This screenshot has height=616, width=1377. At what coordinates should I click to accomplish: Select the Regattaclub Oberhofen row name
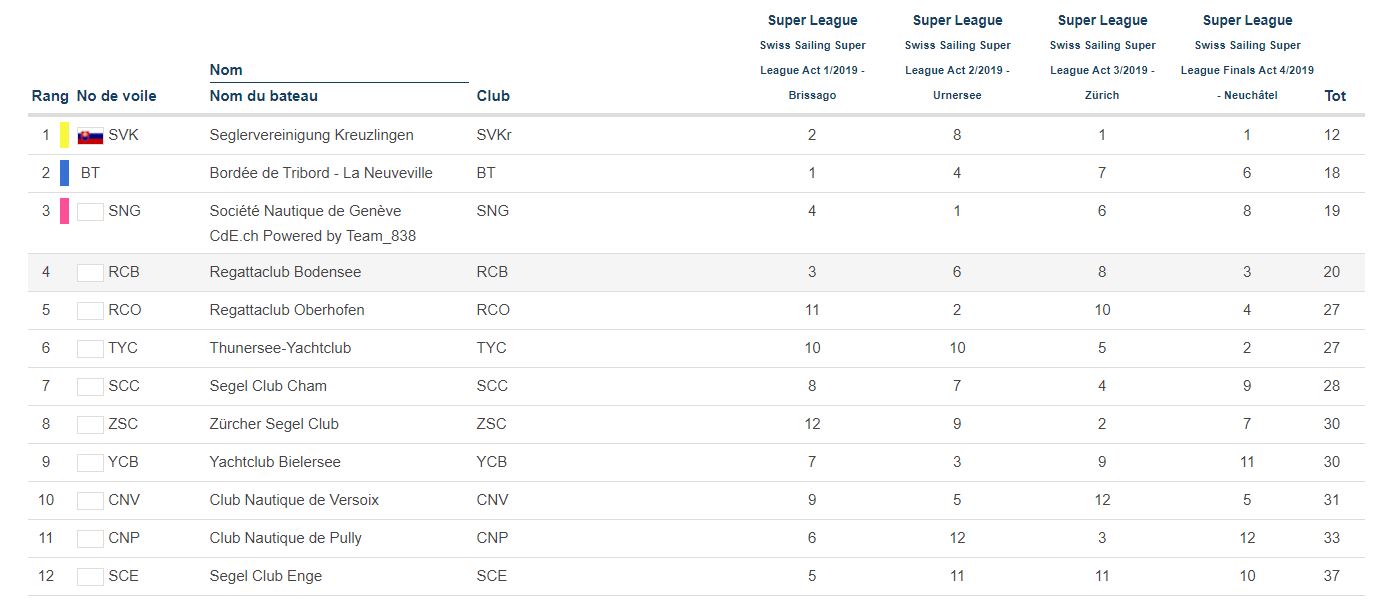[287, 310]
